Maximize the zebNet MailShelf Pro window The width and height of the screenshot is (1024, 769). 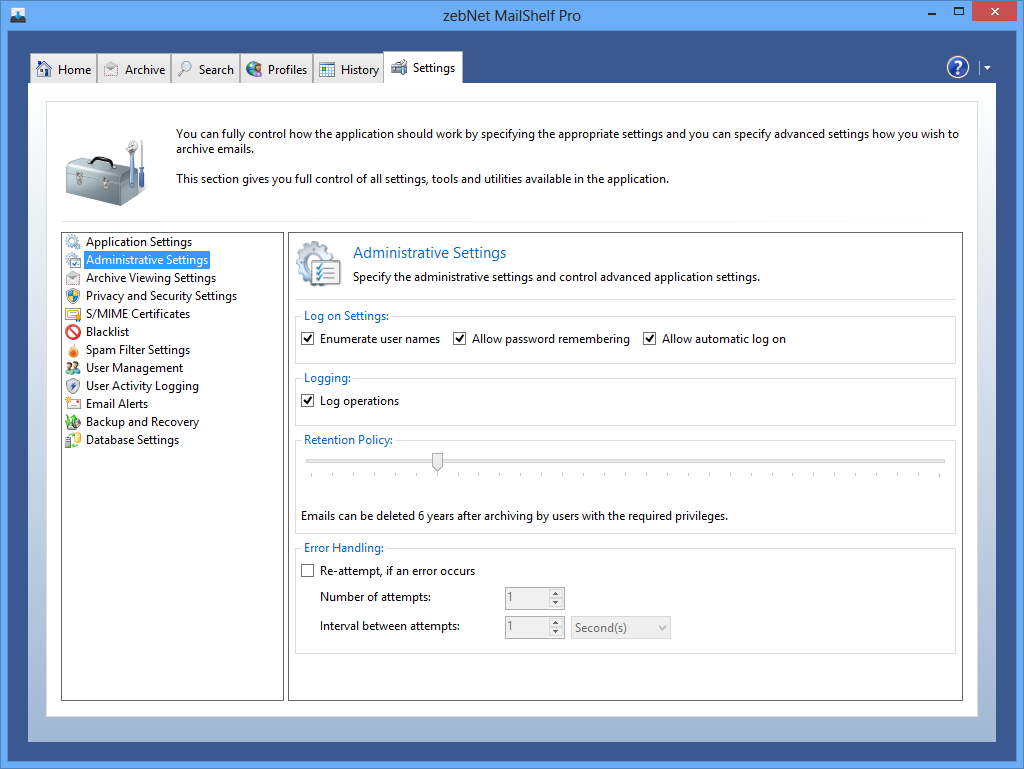(x=959, y=12)
